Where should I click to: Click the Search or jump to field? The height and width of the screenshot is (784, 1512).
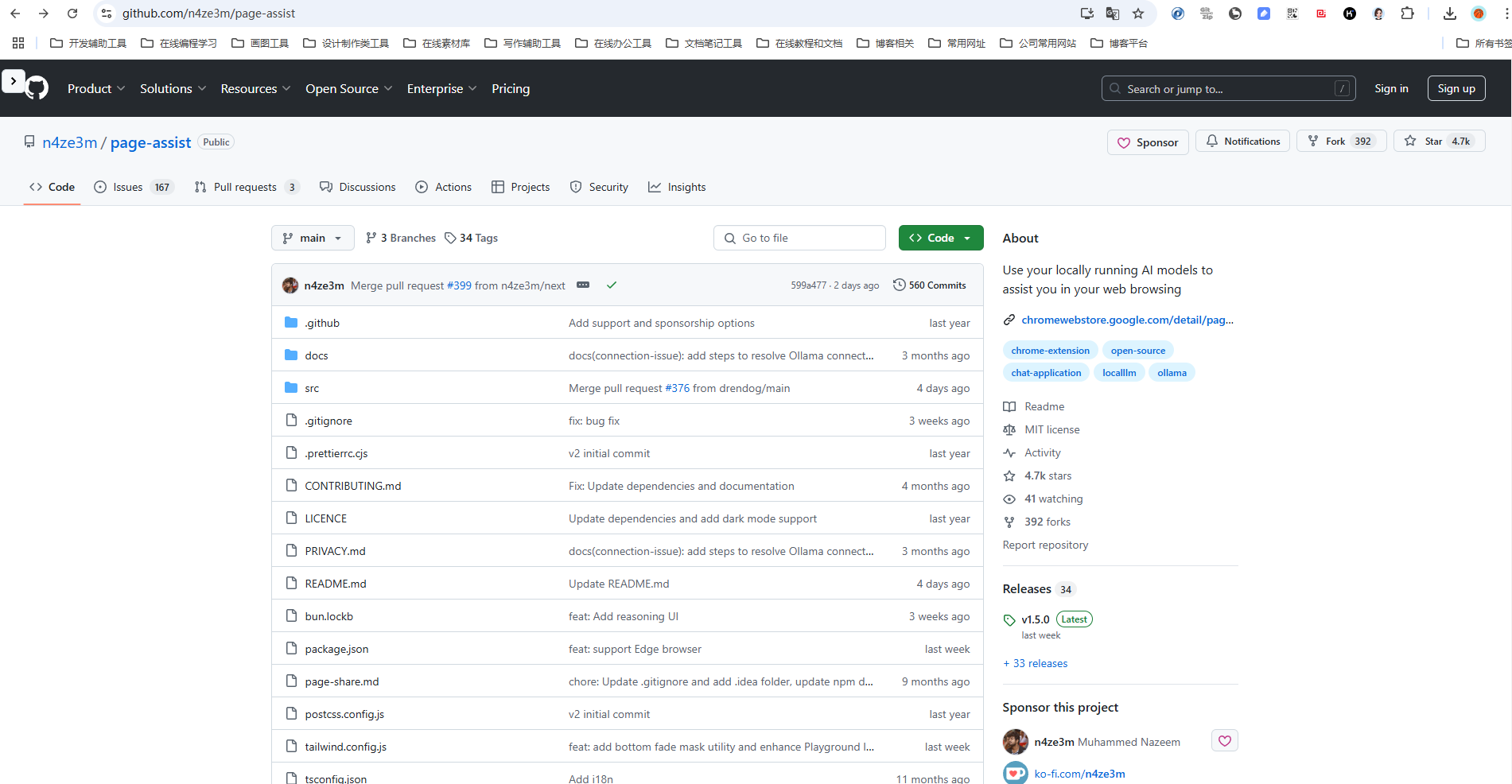tap(1228, 88)
